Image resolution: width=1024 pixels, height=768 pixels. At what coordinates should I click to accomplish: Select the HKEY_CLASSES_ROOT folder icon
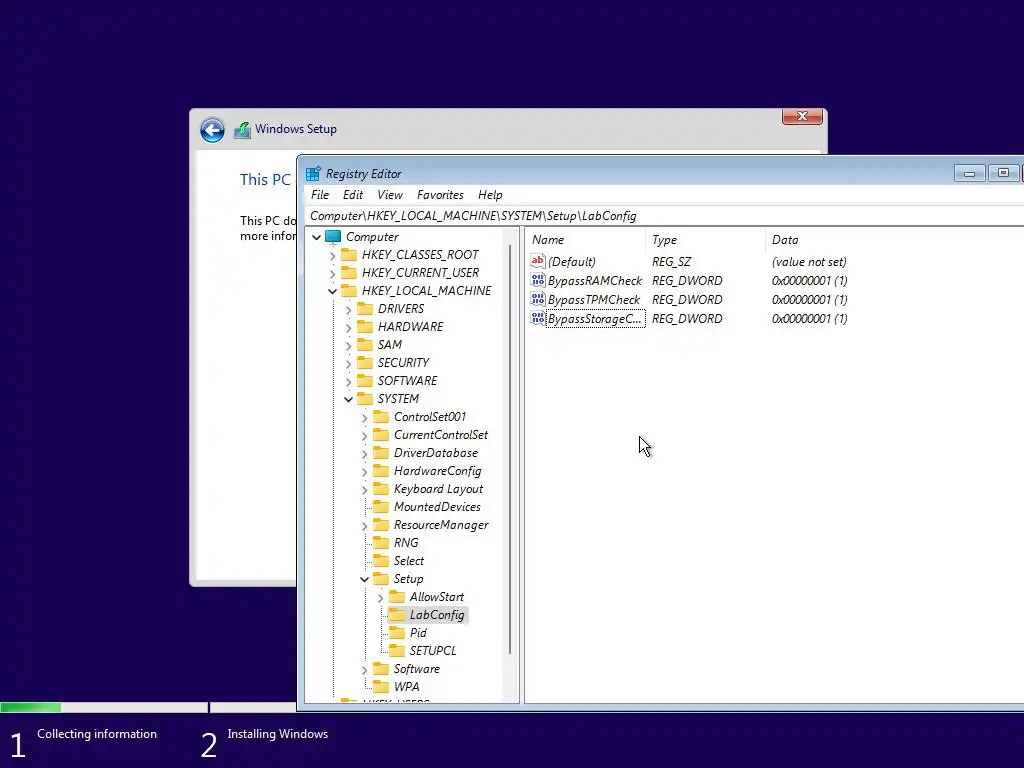point(349,255)
